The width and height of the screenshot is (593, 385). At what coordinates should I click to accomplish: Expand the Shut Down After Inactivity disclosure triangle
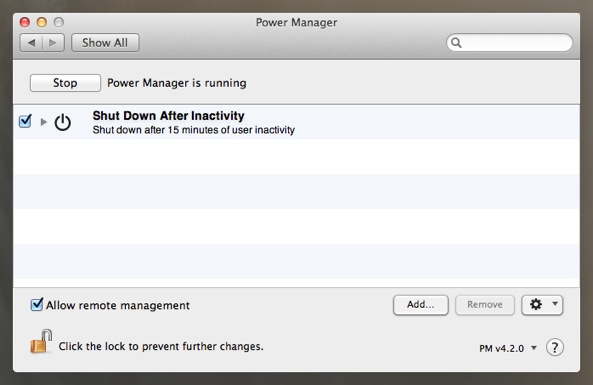43,122
